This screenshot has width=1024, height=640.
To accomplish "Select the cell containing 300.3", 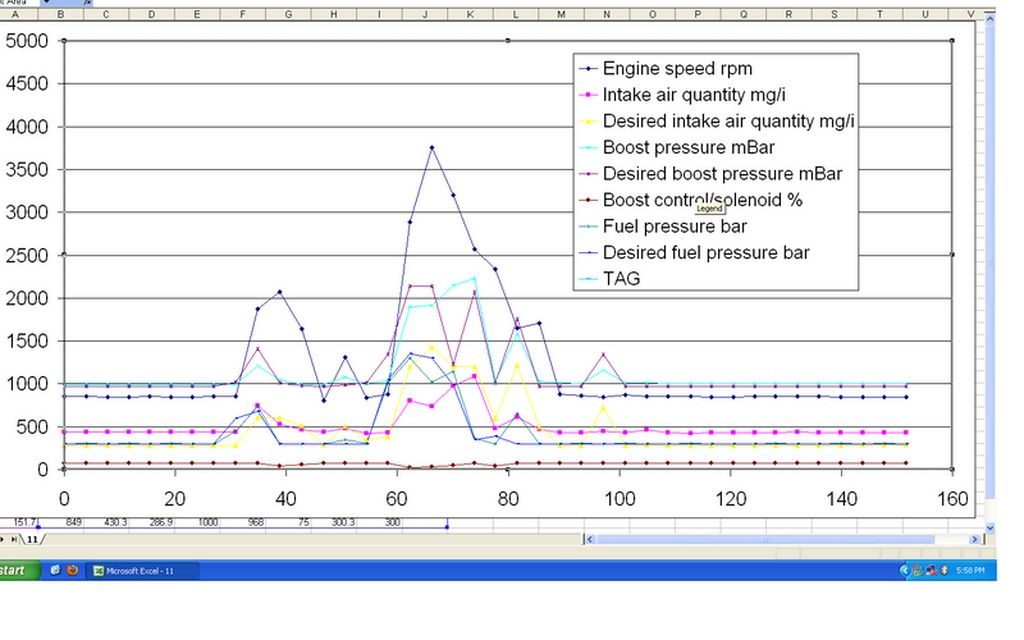I will (x=334, y=522).
